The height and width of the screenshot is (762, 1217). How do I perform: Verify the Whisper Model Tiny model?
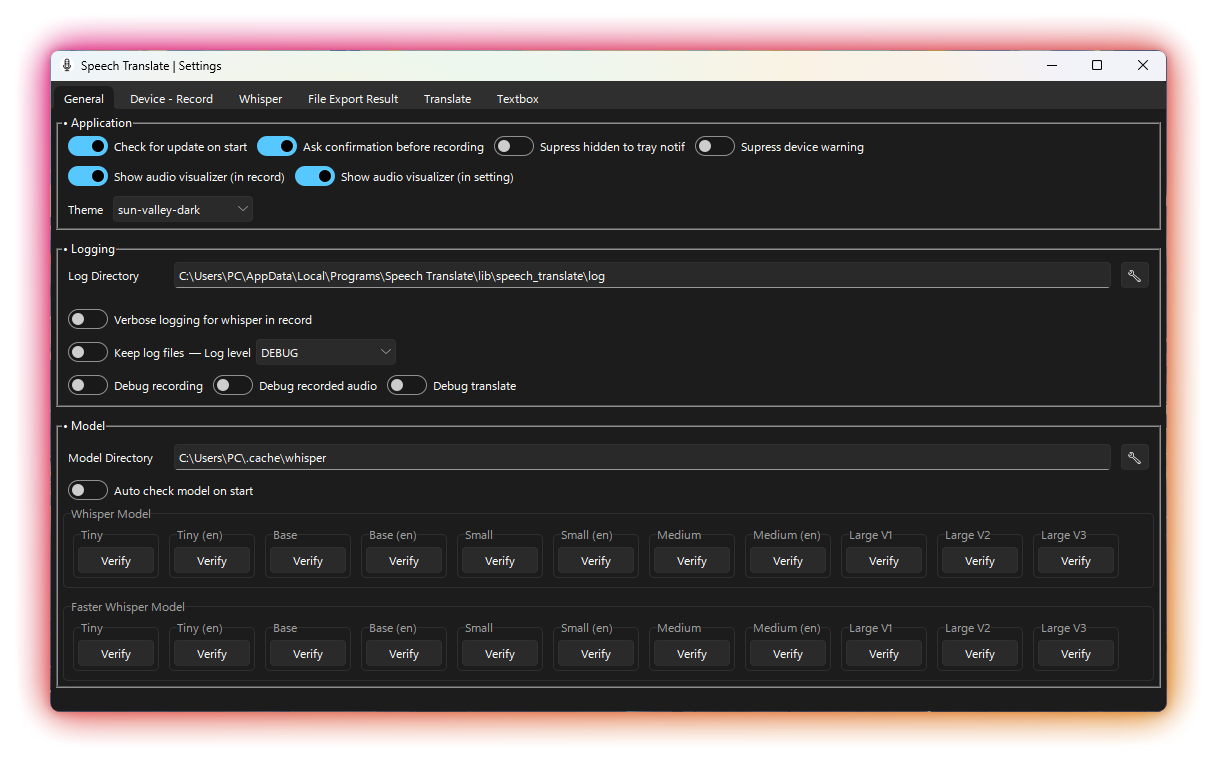coord(116,561)
